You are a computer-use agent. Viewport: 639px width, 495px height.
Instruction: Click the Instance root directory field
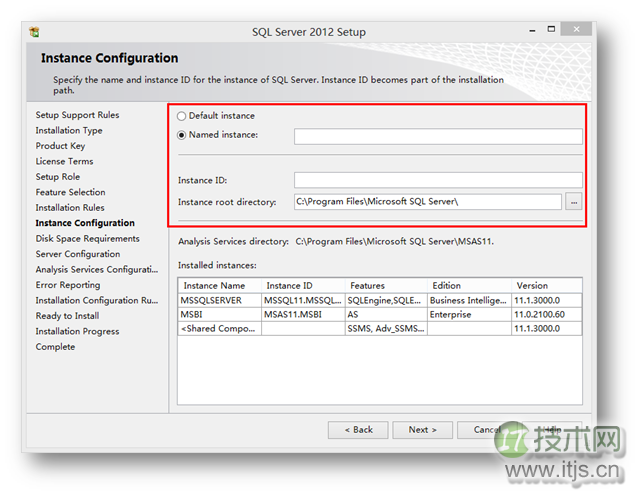(427, 202)
